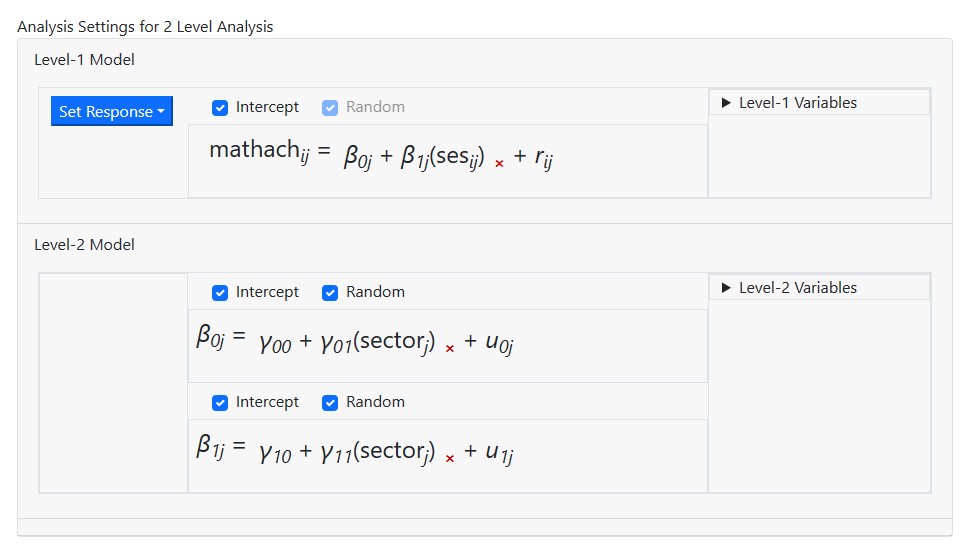Uncheck Random for β1j equation
Viewport: 978px width, 559px height.
(330, 402)
